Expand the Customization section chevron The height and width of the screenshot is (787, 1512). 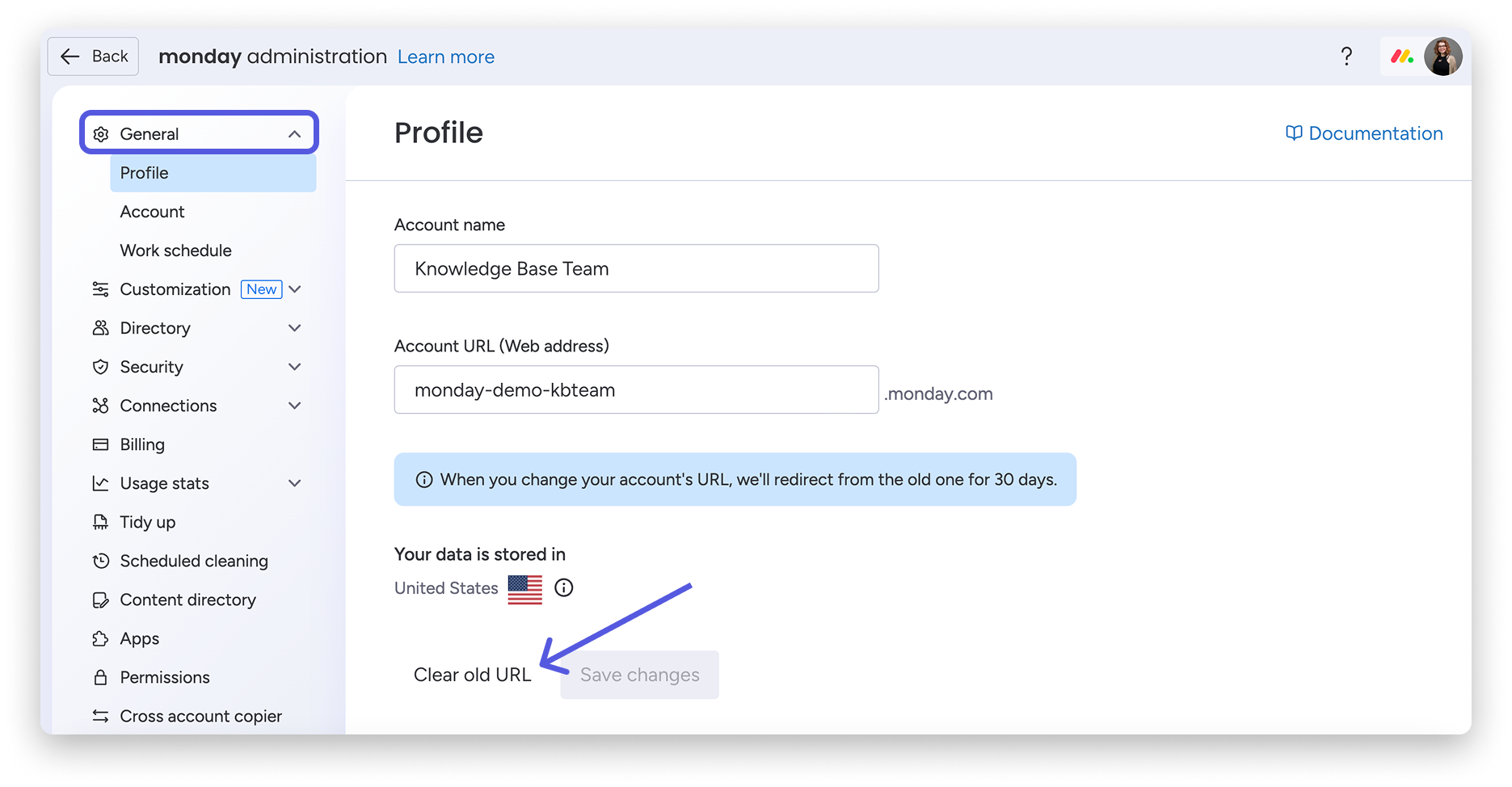click(295, 289)
